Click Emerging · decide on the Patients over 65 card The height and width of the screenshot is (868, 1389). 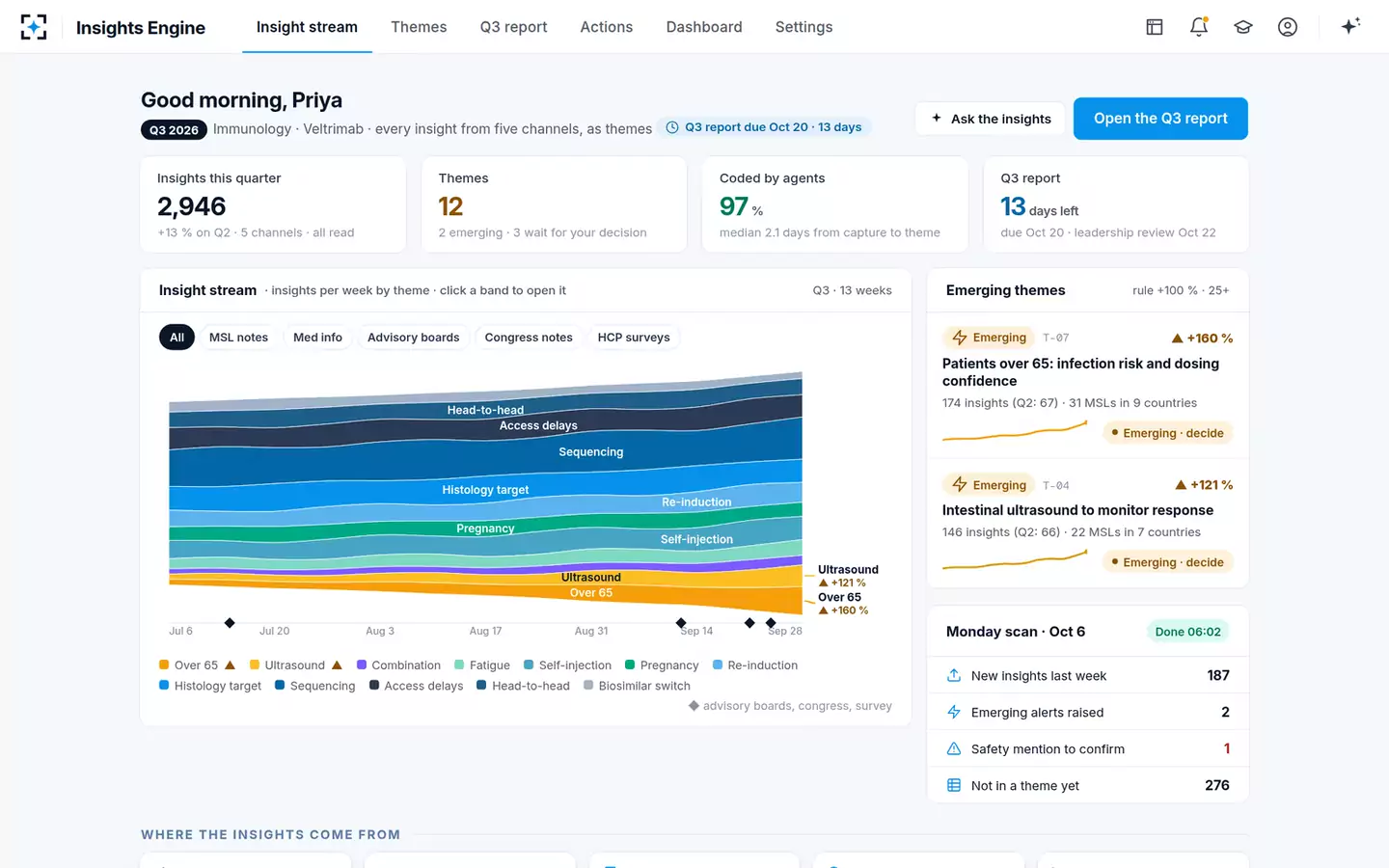pyautogui.click(x=1167, y=433)
